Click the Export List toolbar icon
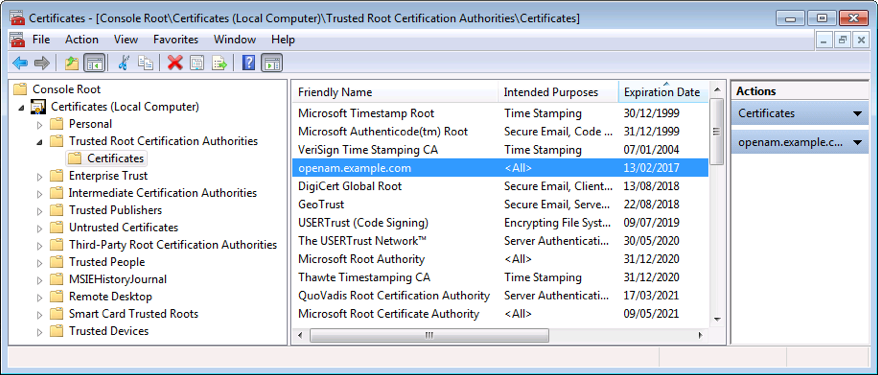Screen dimensions: 878x375 [x=219, y=63]
